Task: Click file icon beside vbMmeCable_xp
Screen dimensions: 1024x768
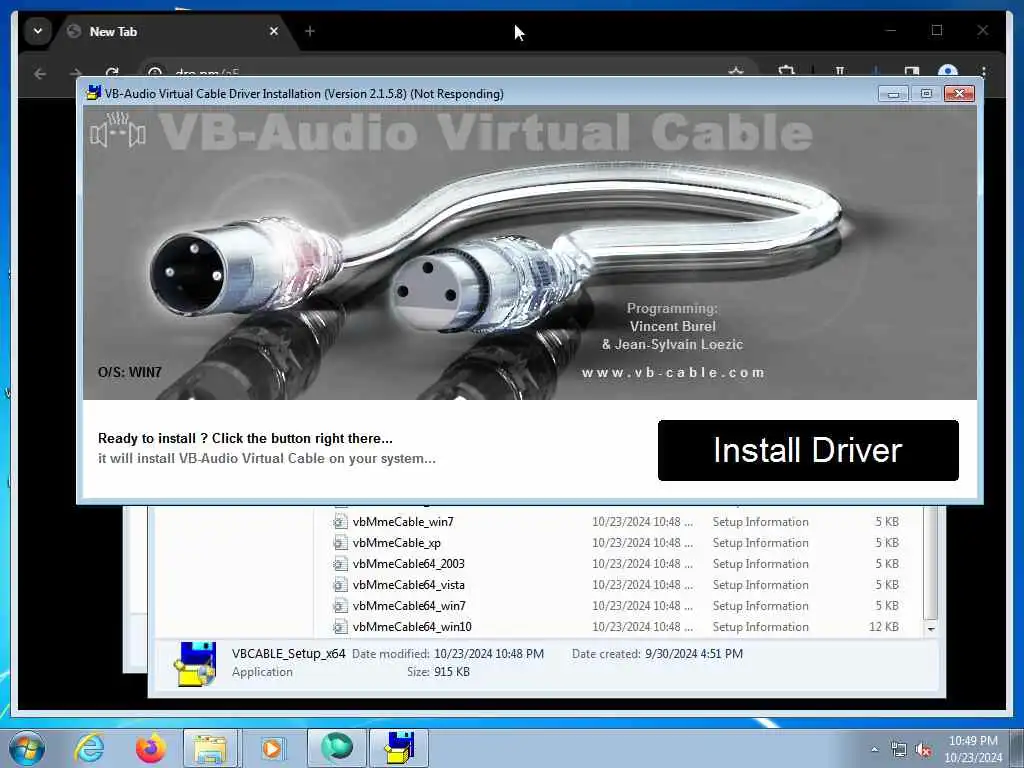Action: pyautogui.click(x=340, y=543)
